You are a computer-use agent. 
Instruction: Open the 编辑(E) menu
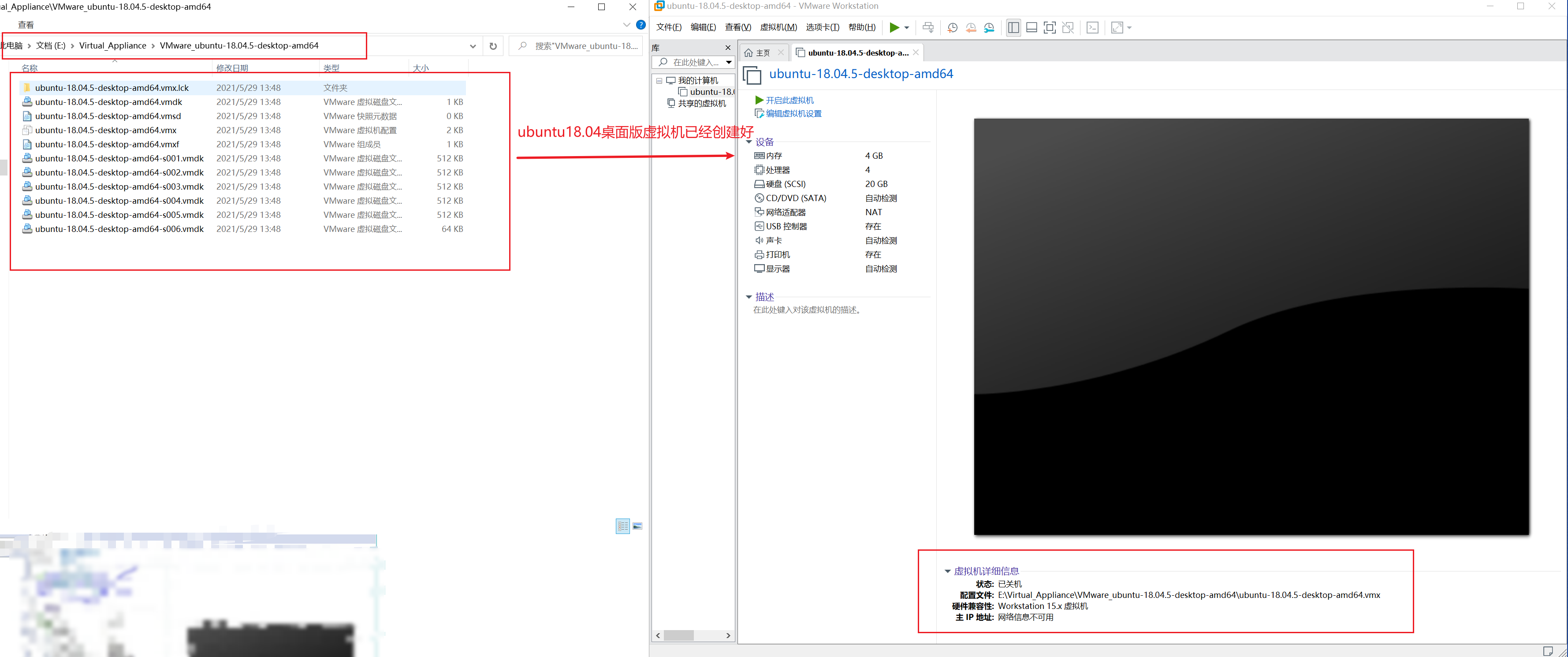(703, 27)
